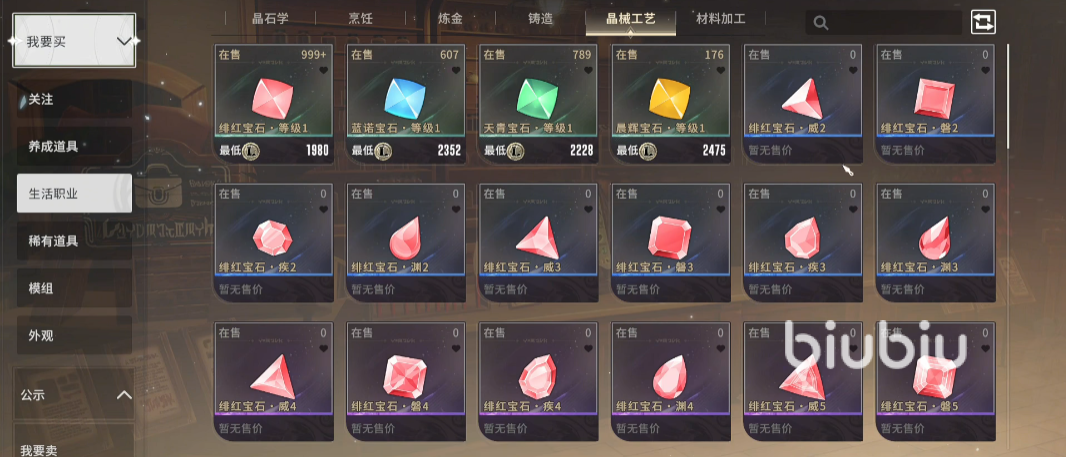Expand the 生活职业 category in sidebar
1066x457 pixels.
[75, 193]
